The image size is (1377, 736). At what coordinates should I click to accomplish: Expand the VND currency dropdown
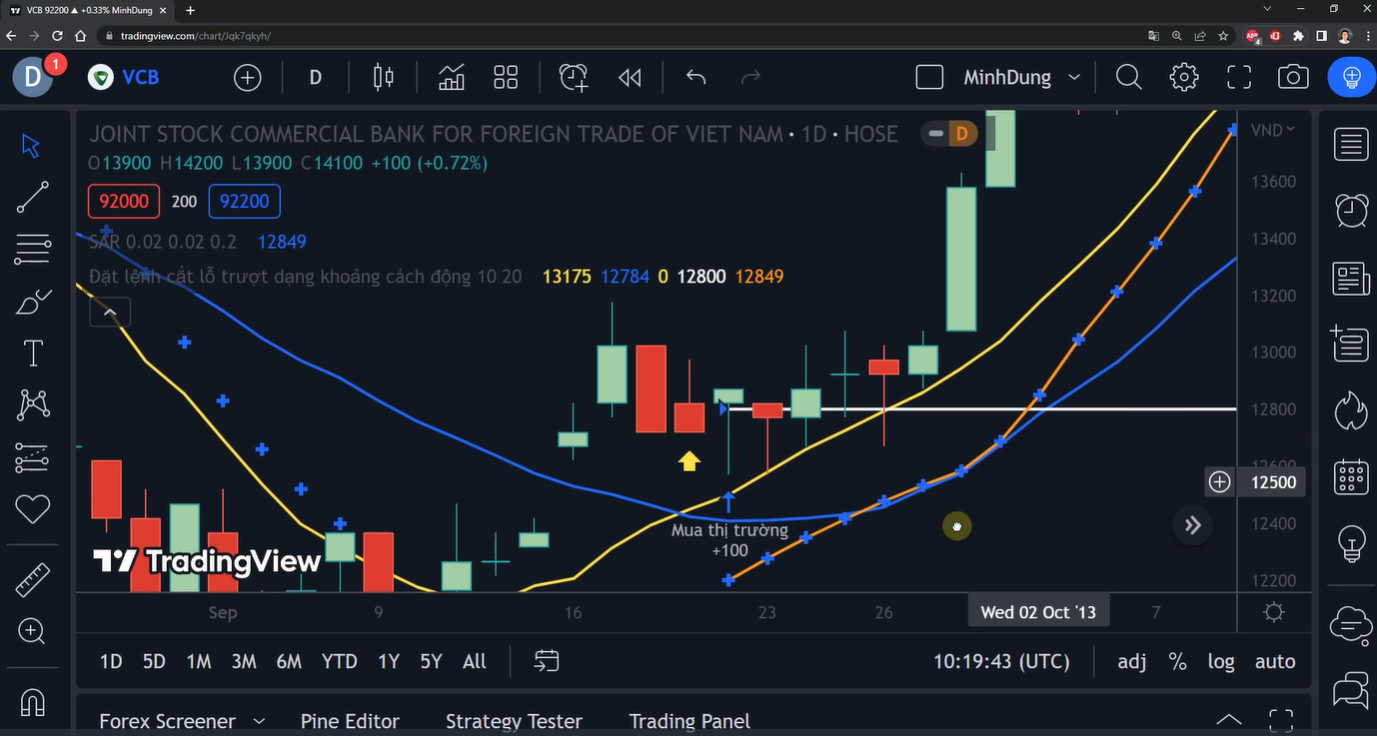pyautogui.click(x=1273, y=130)
